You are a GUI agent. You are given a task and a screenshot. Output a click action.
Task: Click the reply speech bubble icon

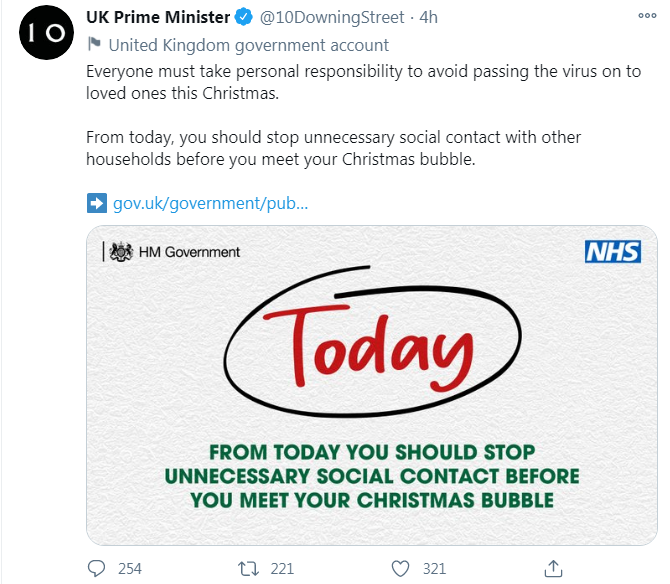point(97,568)
